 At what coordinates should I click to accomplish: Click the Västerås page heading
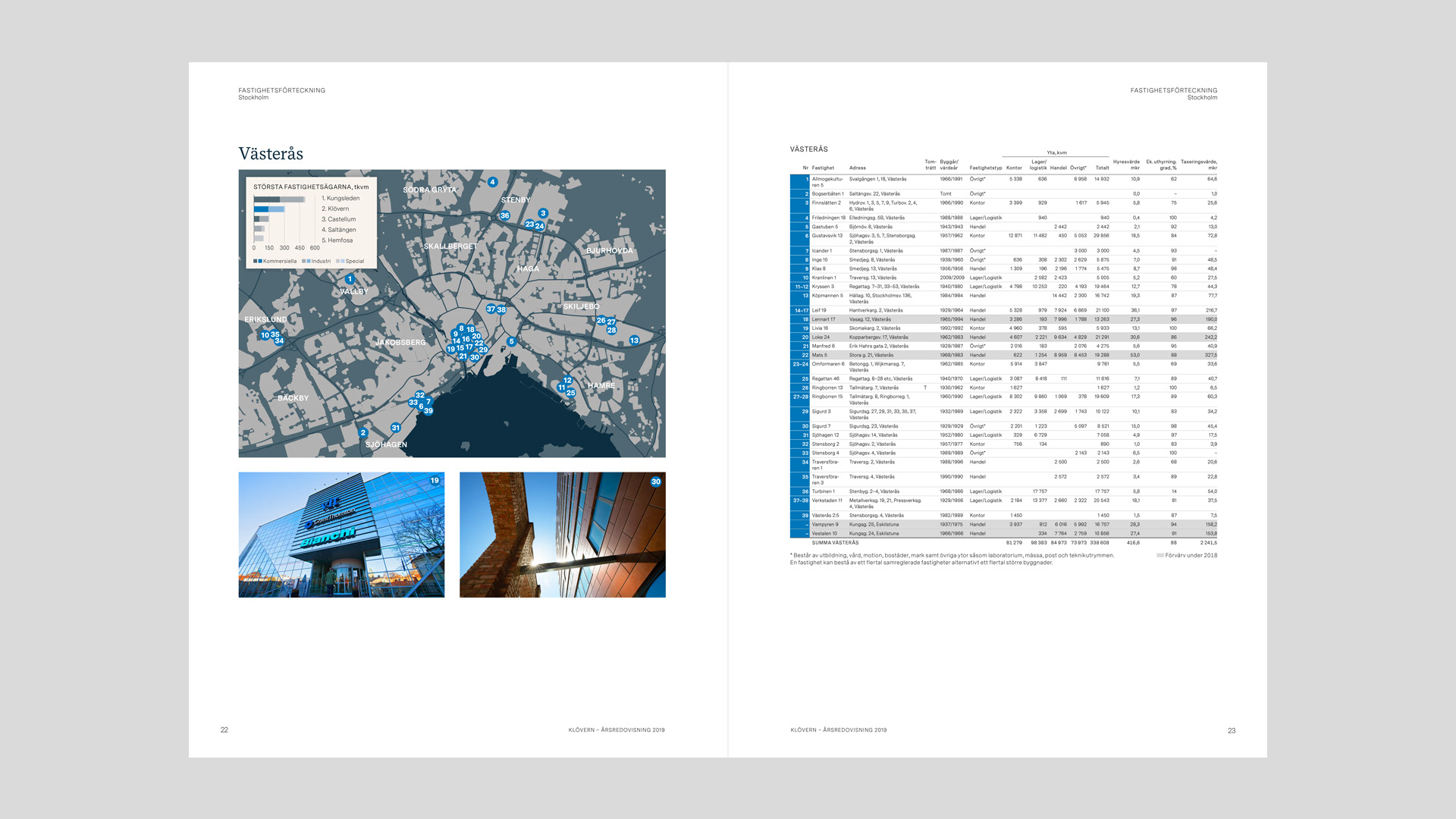[271, 153]
